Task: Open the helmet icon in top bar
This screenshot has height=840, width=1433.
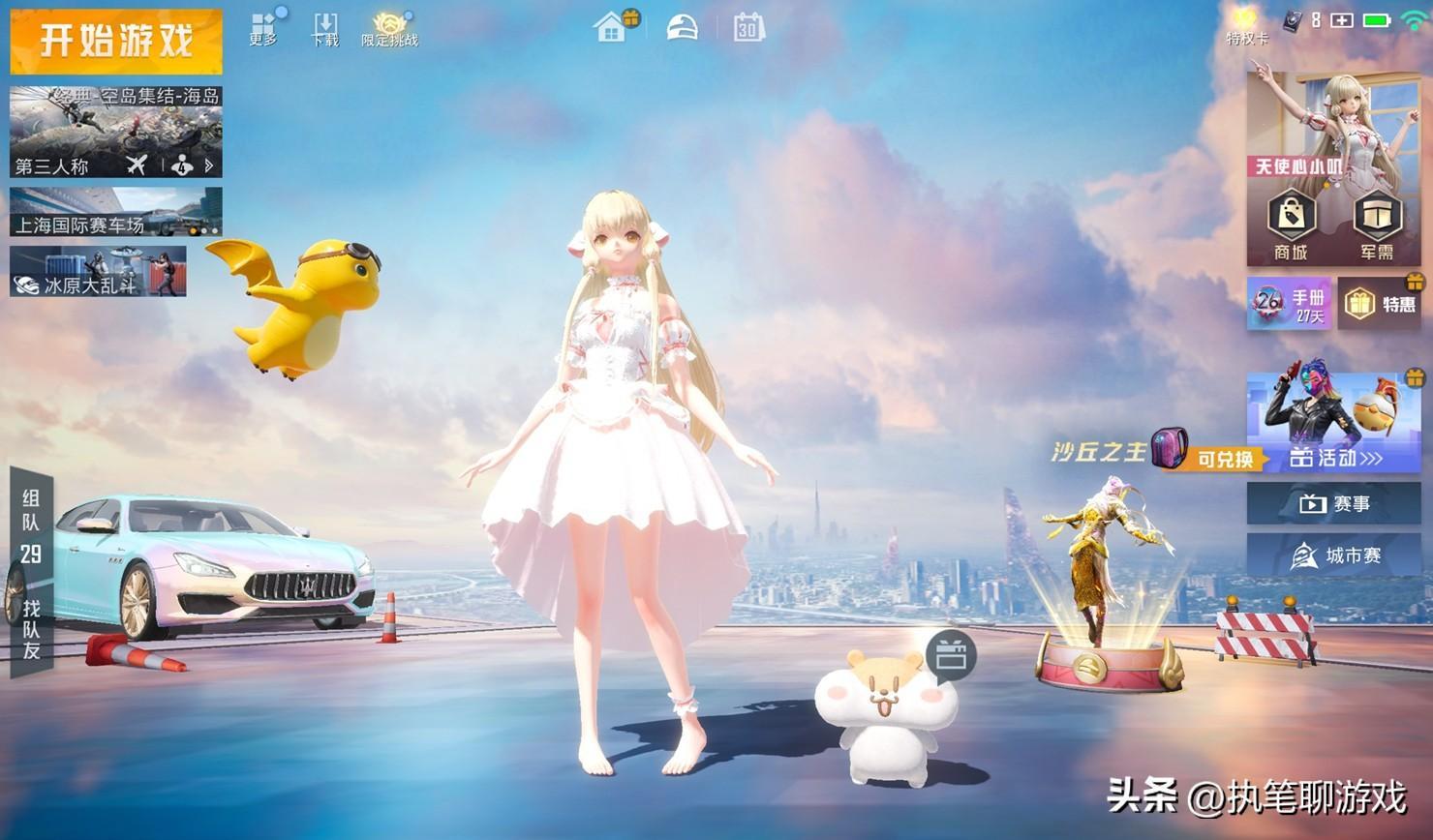Action: 682,28
